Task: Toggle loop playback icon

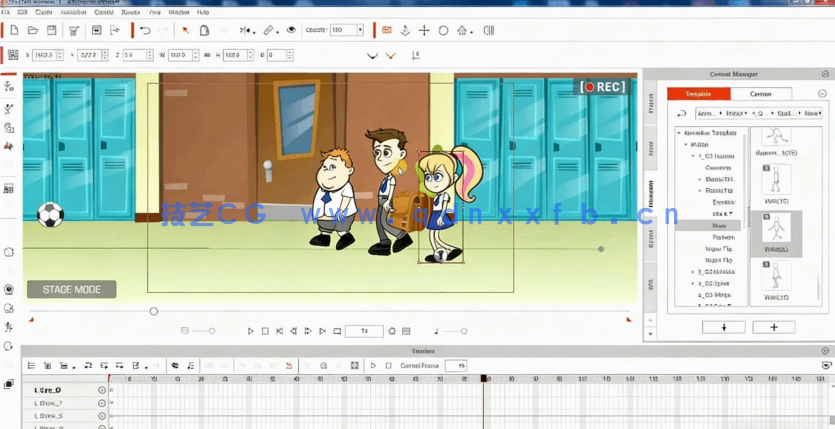Action: [x=337, y=331]
